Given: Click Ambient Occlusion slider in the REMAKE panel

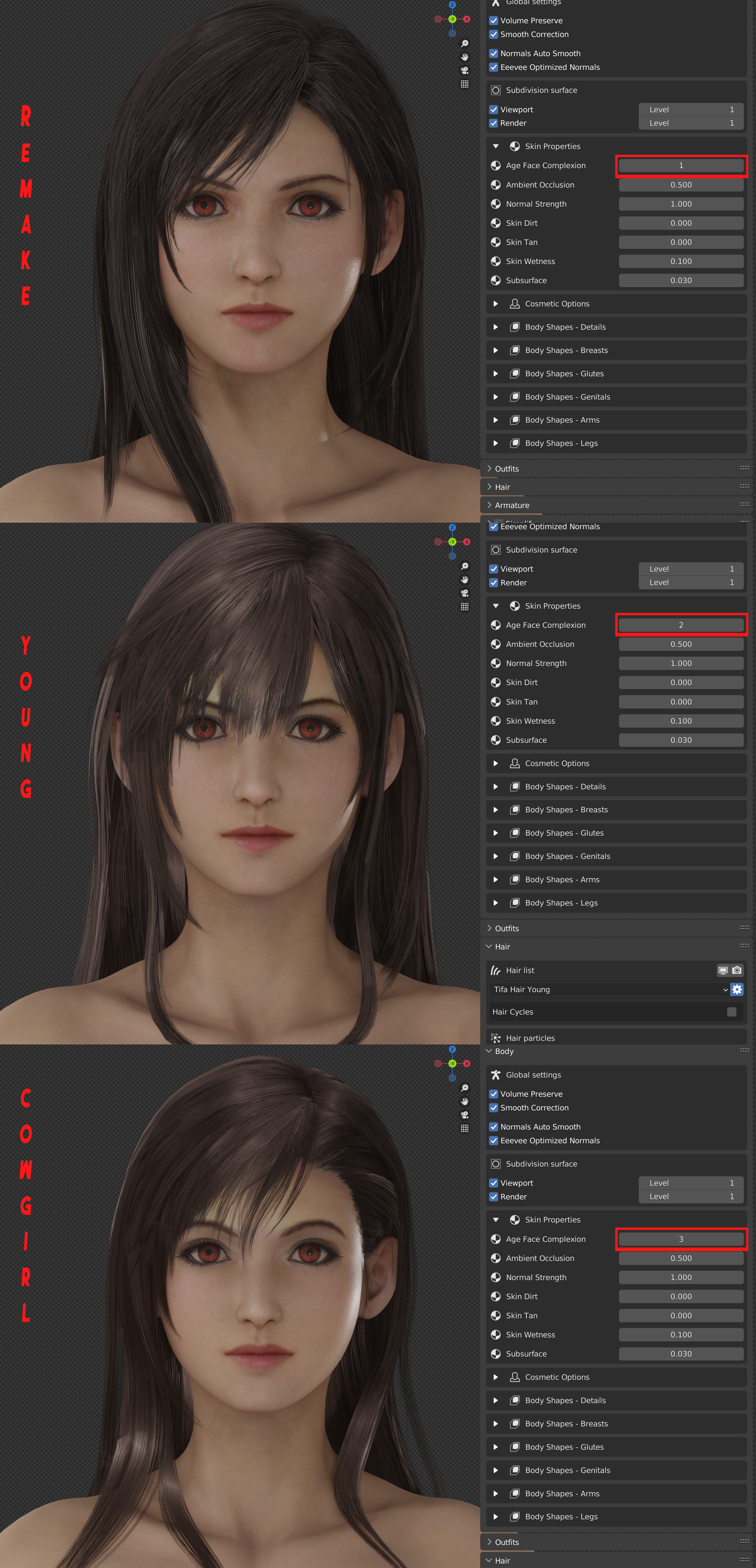Looking at the screenshot, I should pos(681,185).
